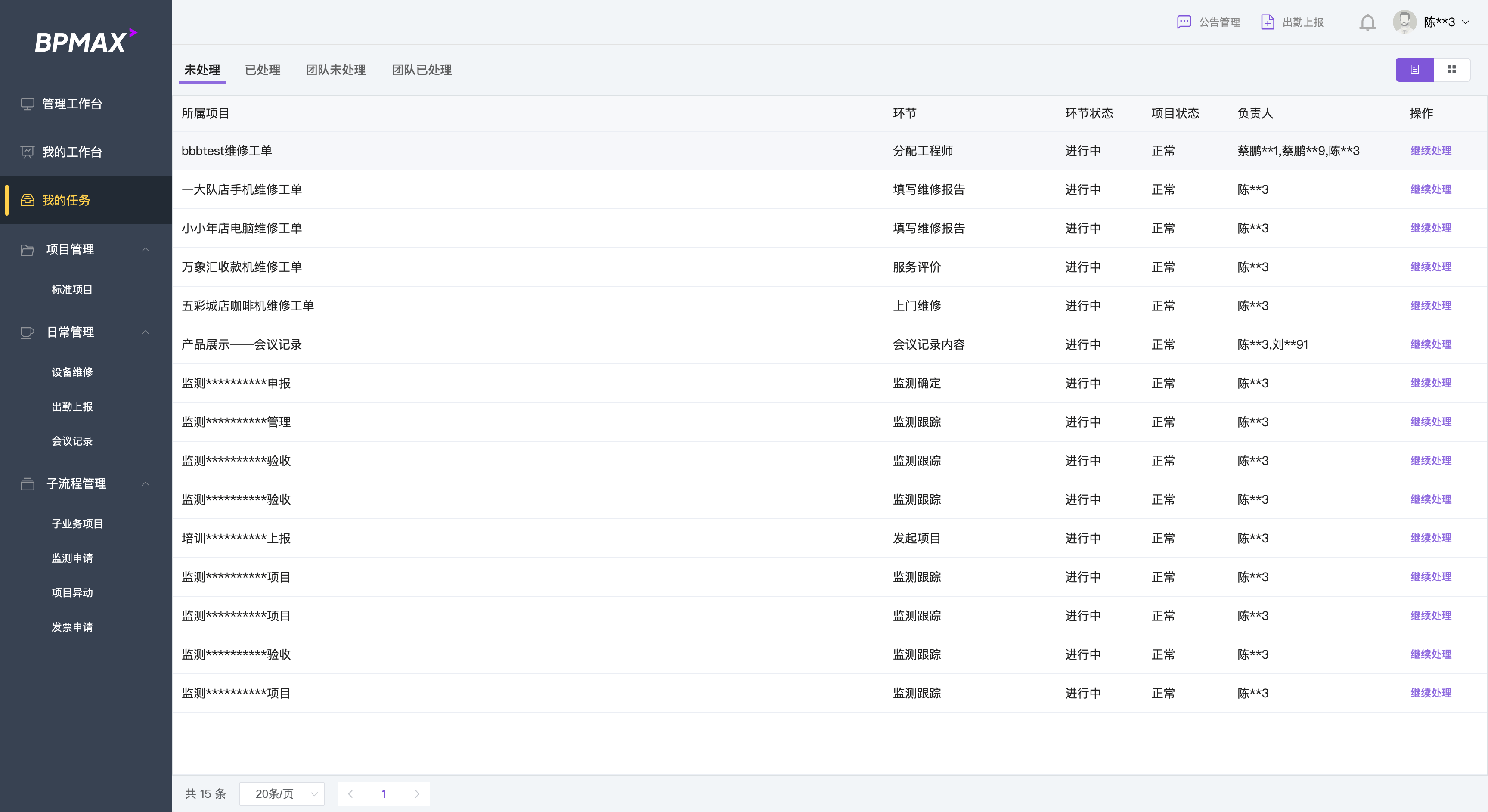Click the user avatar picture
The image size is (1488, 812).
point(1404,22)
